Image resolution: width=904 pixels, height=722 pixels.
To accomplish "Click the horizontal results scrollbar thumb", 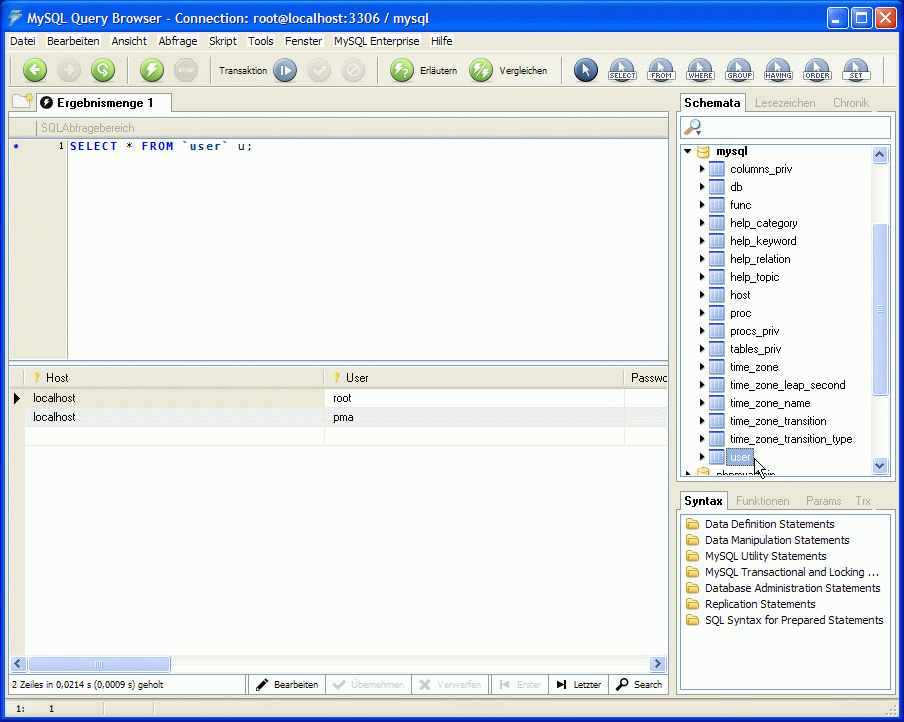I will tap(99, 664).
